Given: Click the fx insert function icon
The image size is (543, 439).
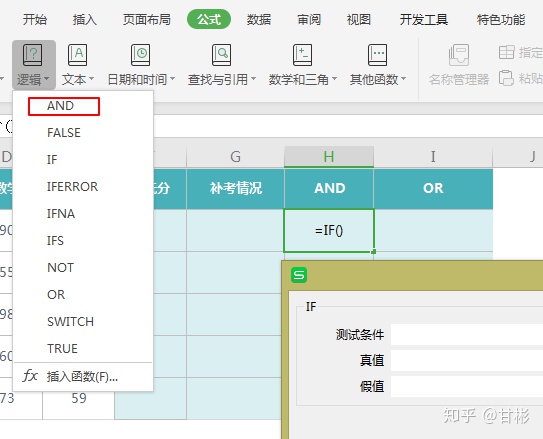Looking at the screenshot, I should pos(30,376).
